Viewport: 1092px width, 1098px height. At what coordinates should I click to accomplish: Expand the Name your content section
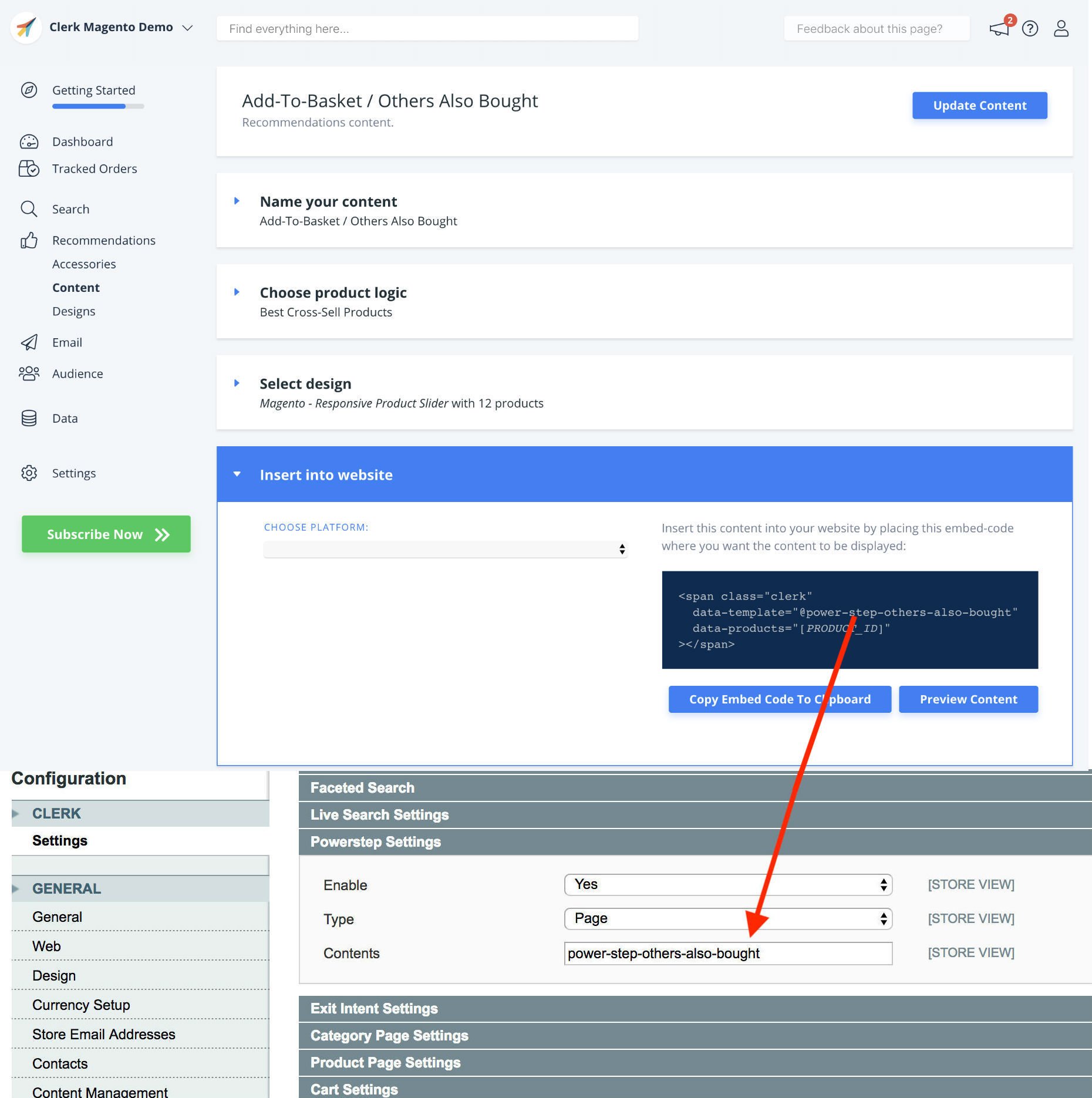tap(237, 201)
